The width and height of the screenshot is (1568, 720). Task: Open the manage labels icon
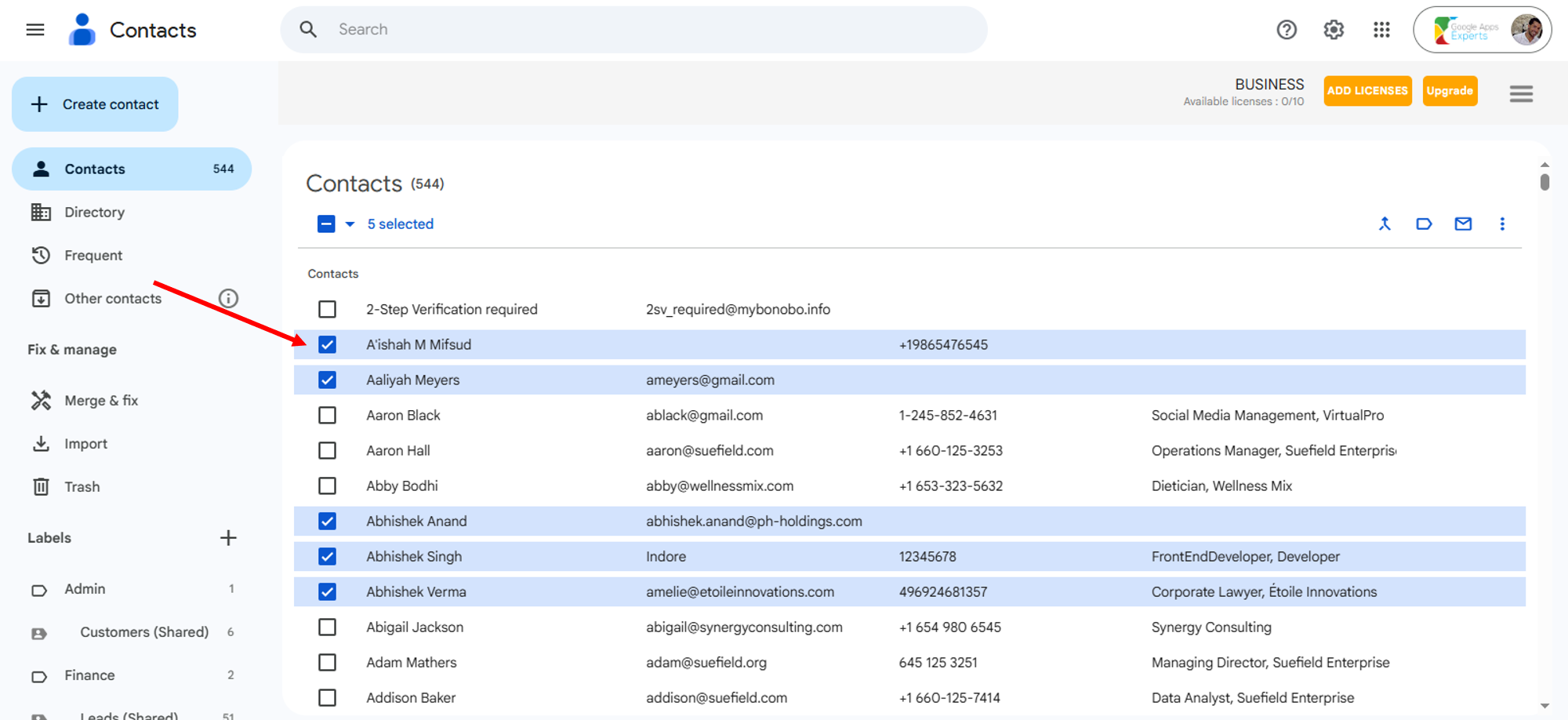pyautogui.click(x=1424, y=224)
